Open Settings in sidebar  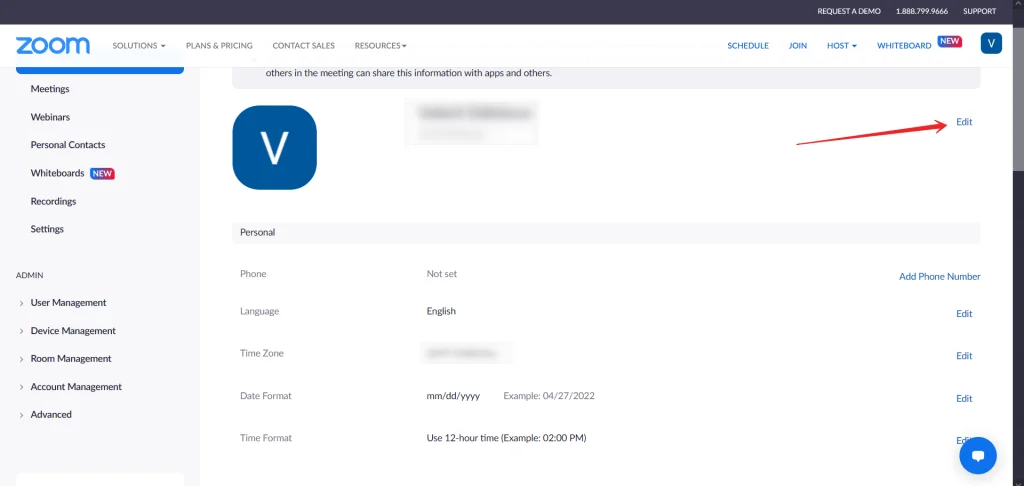tap(47, 229)
